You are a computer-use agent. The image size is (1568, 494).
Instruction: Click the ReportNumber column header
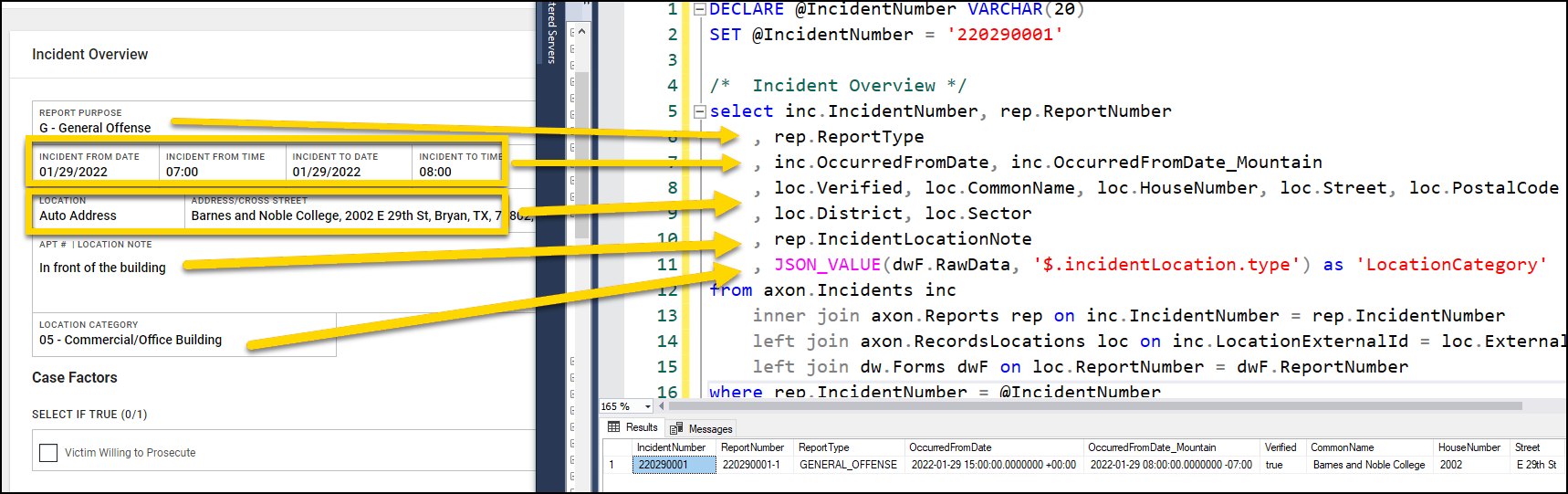pyautogui.click(x=755, y=447)
